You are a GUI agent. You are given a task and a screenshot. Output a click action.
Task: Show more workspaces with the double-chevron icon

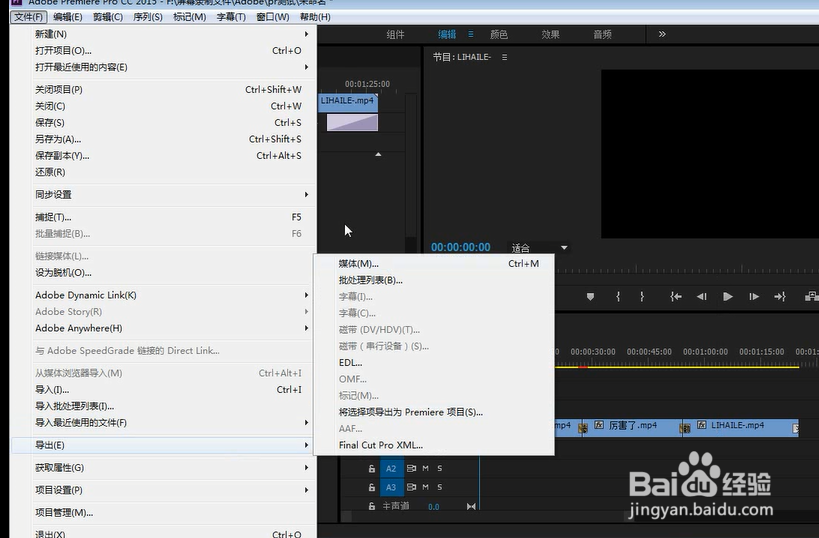[662, 34]
